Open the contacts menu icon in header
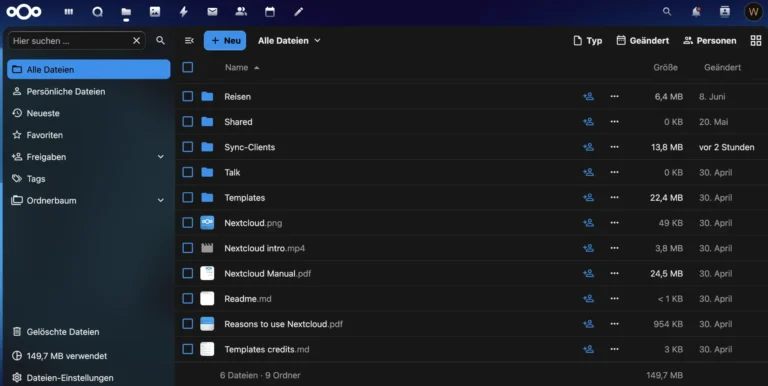 (724, 12)
